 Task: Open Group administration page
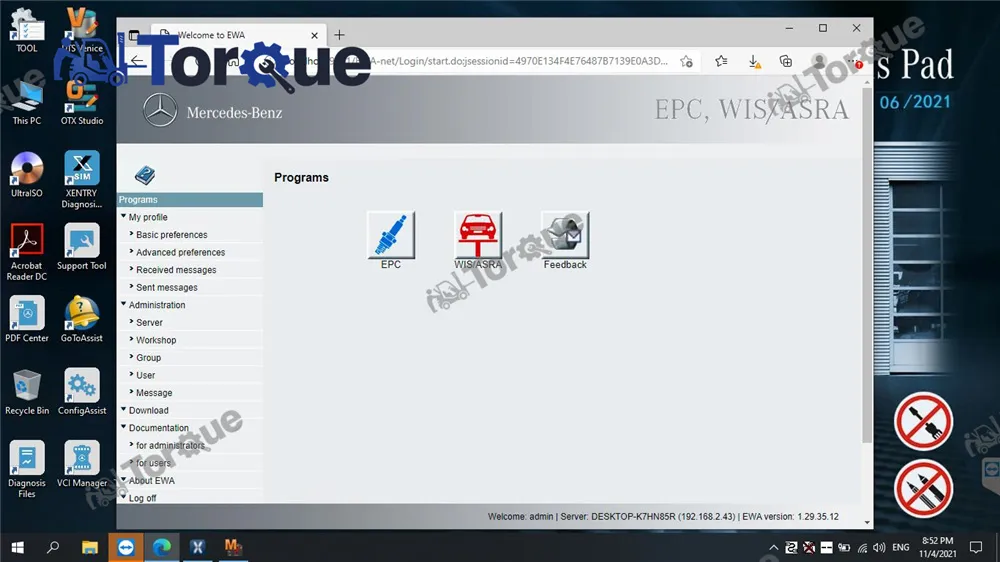pyautogui.click(x=149, y=358)
